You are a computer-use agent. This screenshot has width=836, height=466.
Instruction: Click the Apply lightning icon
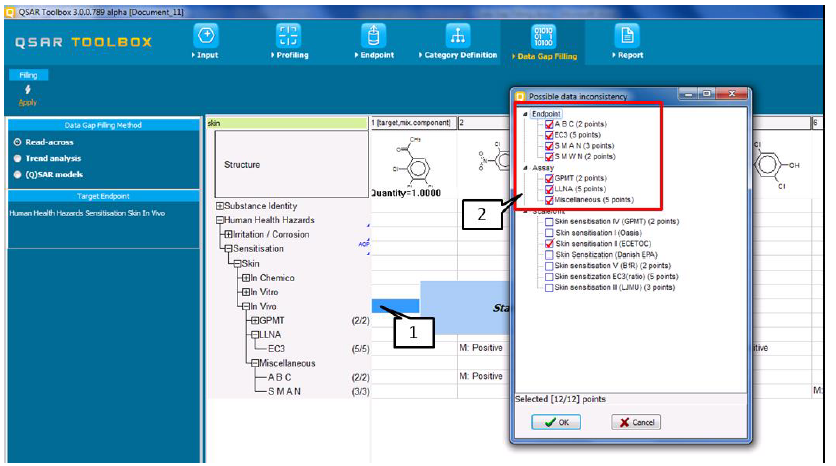pos(28,90)
